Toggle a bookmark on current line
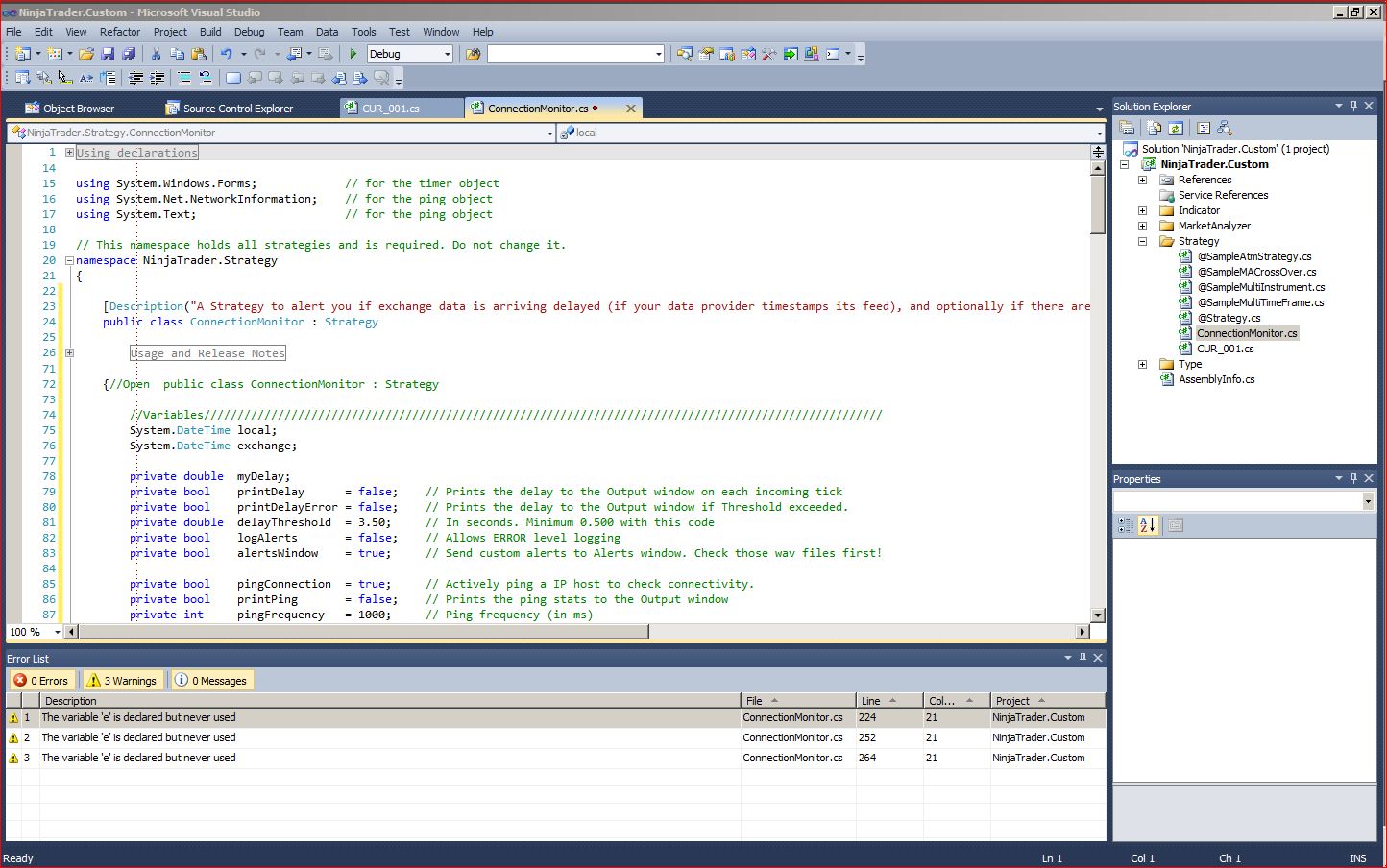This screenshot has width=1387, height=868. (x=233, y=78)
